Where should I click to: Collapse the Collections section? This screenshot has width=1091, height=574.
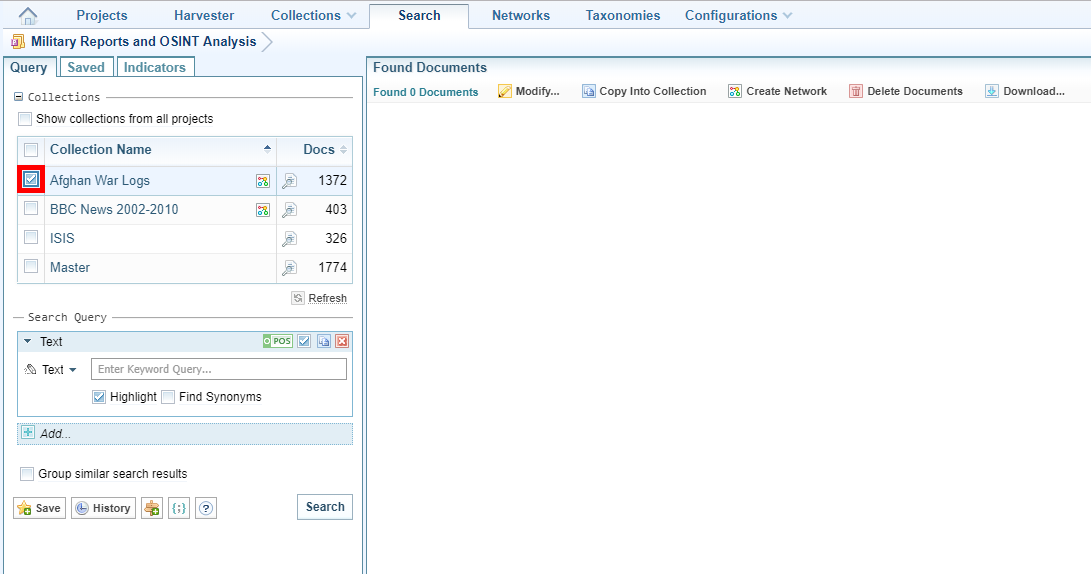(19, 97)
